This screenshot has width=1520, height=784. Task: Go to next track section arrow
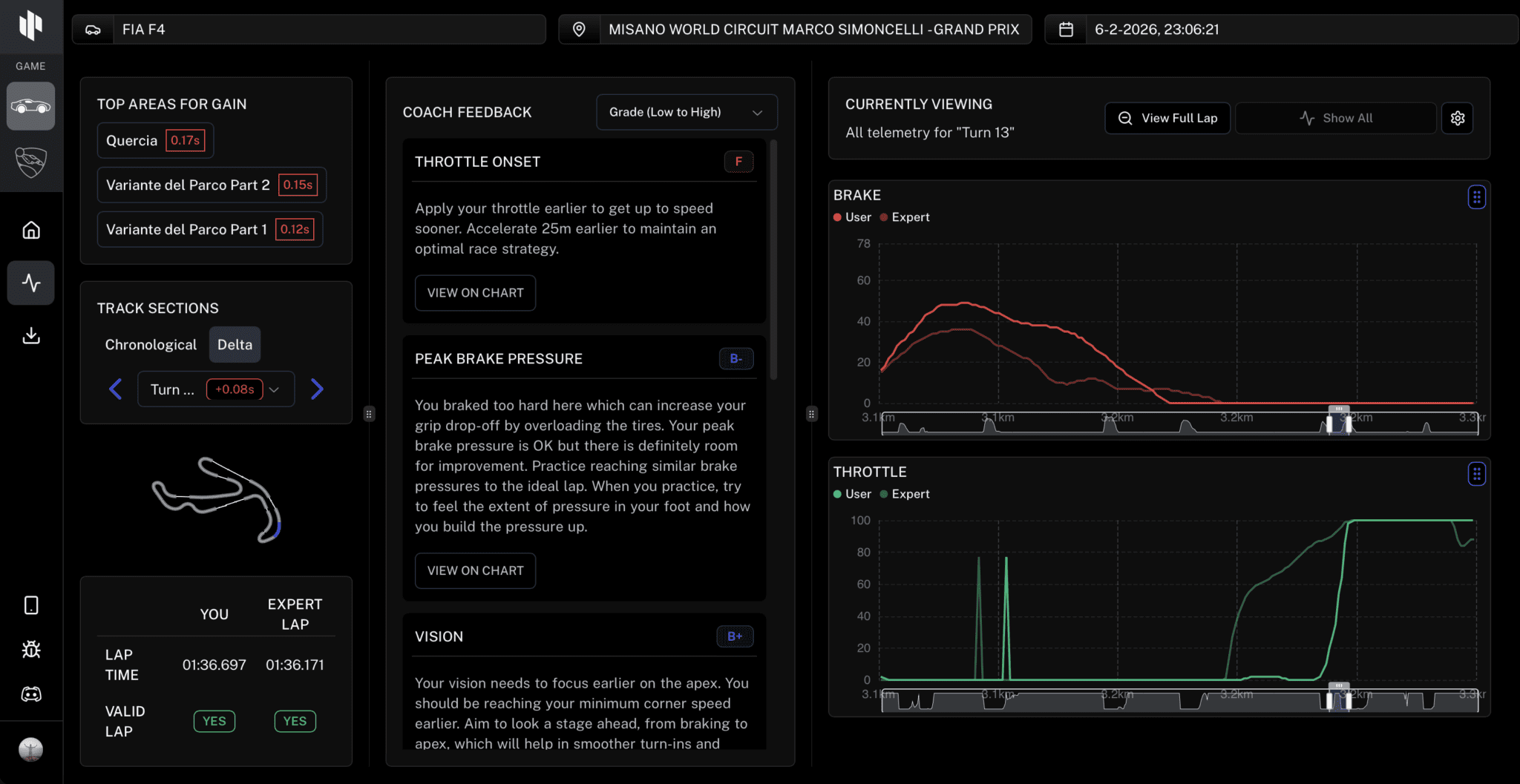pos(317,389)
